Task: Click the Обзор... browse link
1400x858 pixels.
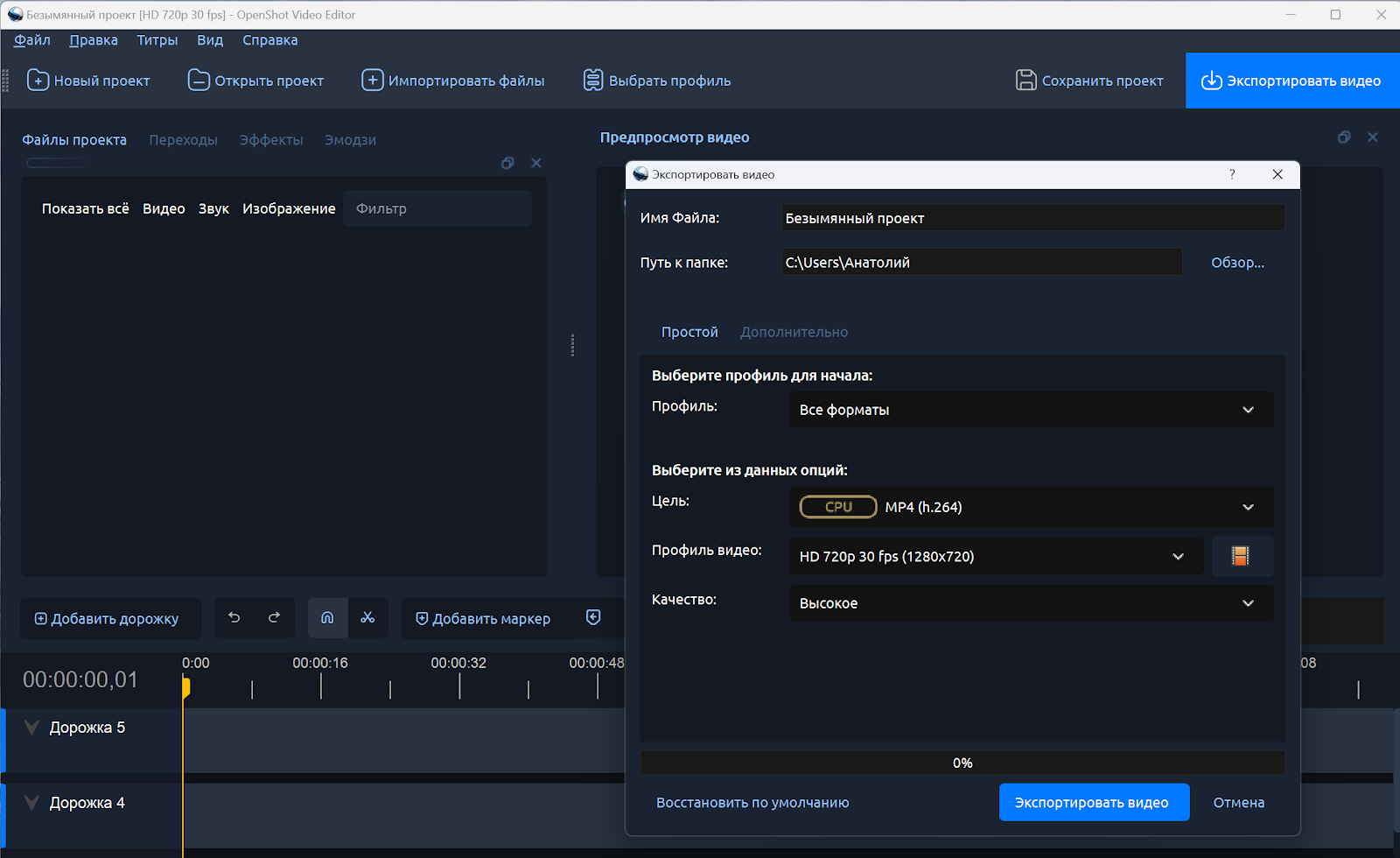Action: [1237, 262]
